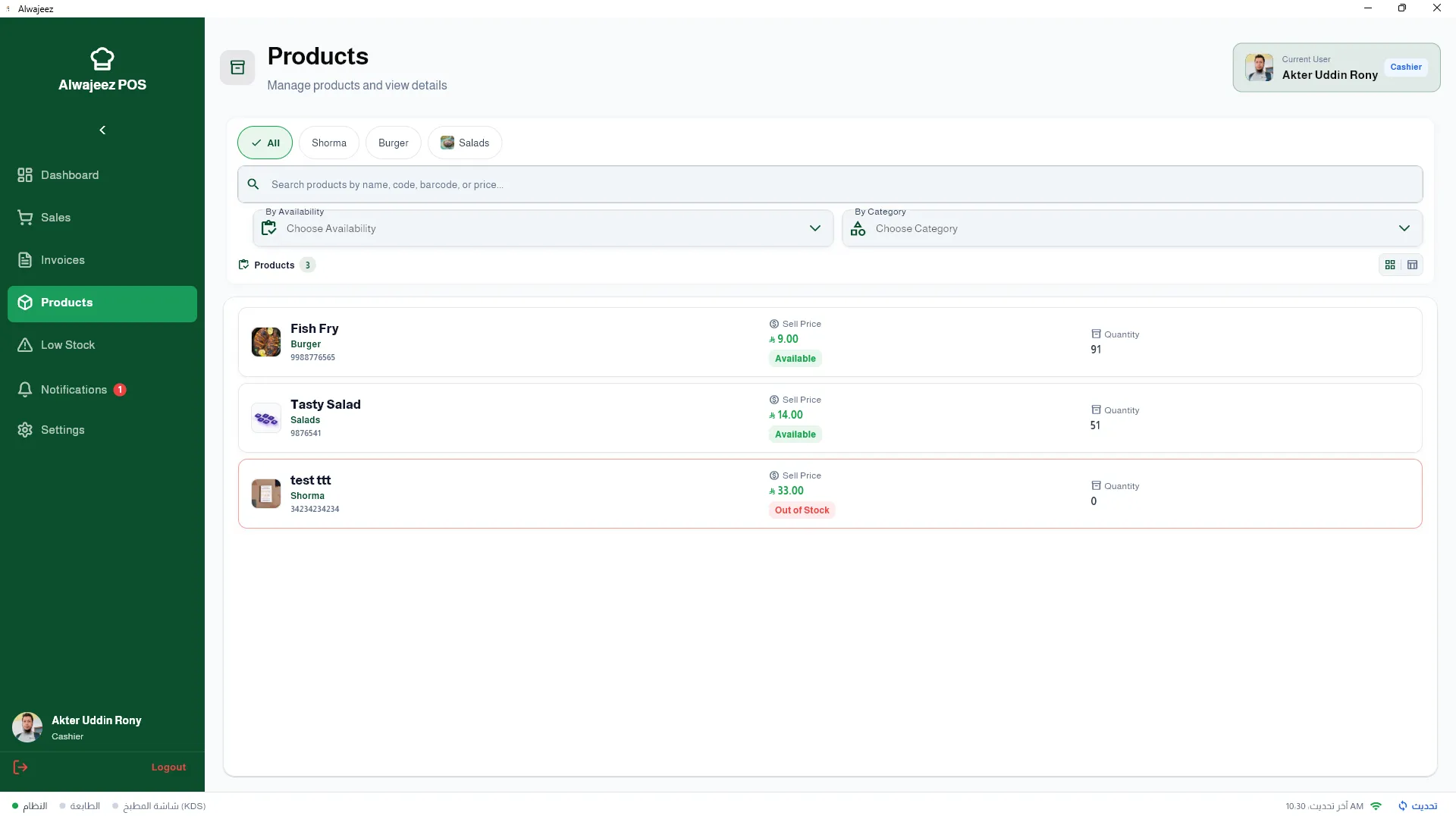Filter by the Burger category chip
Image resolution: width=1456 pixels, height=819 pixels.
coord(394,143)
